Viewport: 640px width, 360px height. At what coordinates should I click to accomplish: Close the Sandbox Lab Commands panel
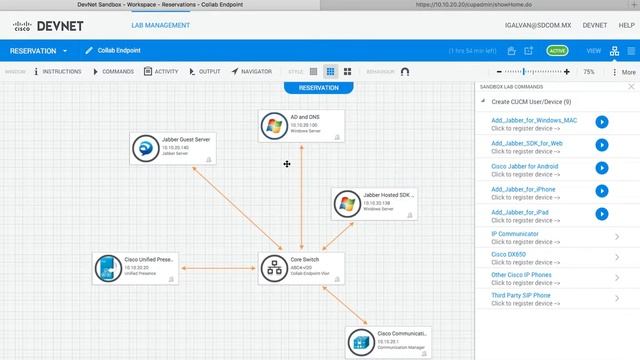(631, 87)
